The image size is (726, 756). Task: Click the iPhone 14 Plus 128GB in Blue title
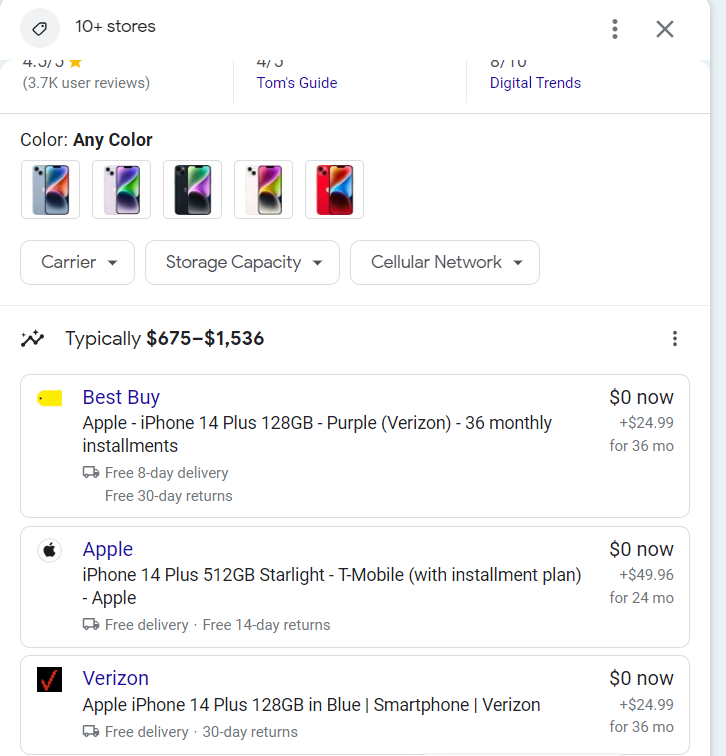(311, 704)
